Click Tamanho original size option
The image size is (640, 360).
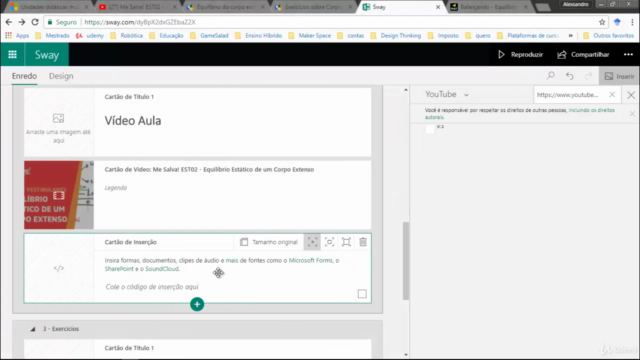click(x=269, y=242)
